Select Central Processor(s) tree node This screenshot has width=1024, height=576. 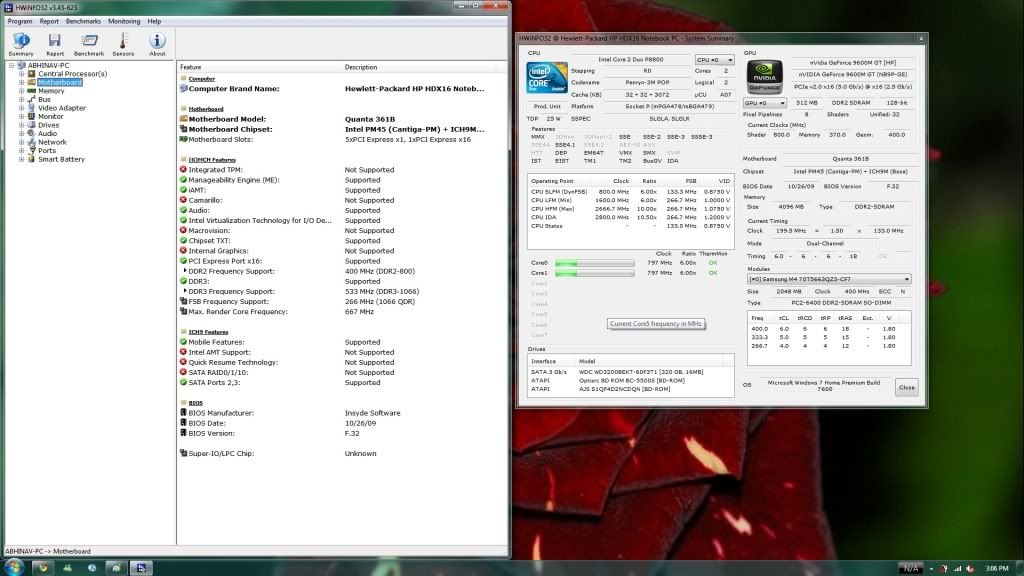[x=72, y=74]
